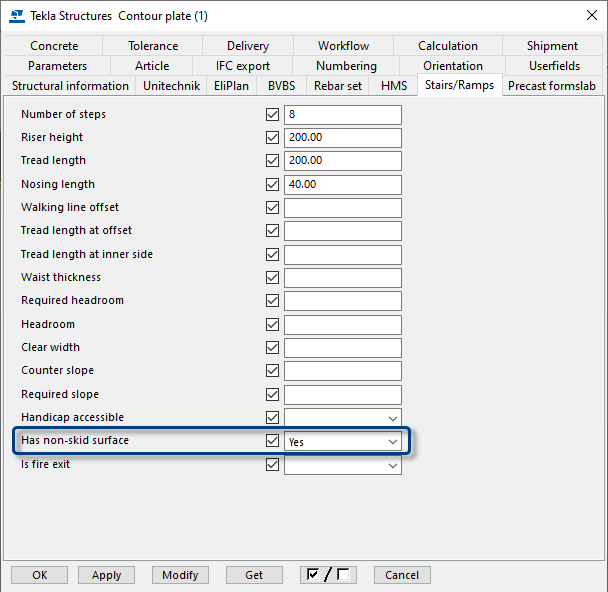
Task: Close the Contour plate dialog
Action: point(585,15)
